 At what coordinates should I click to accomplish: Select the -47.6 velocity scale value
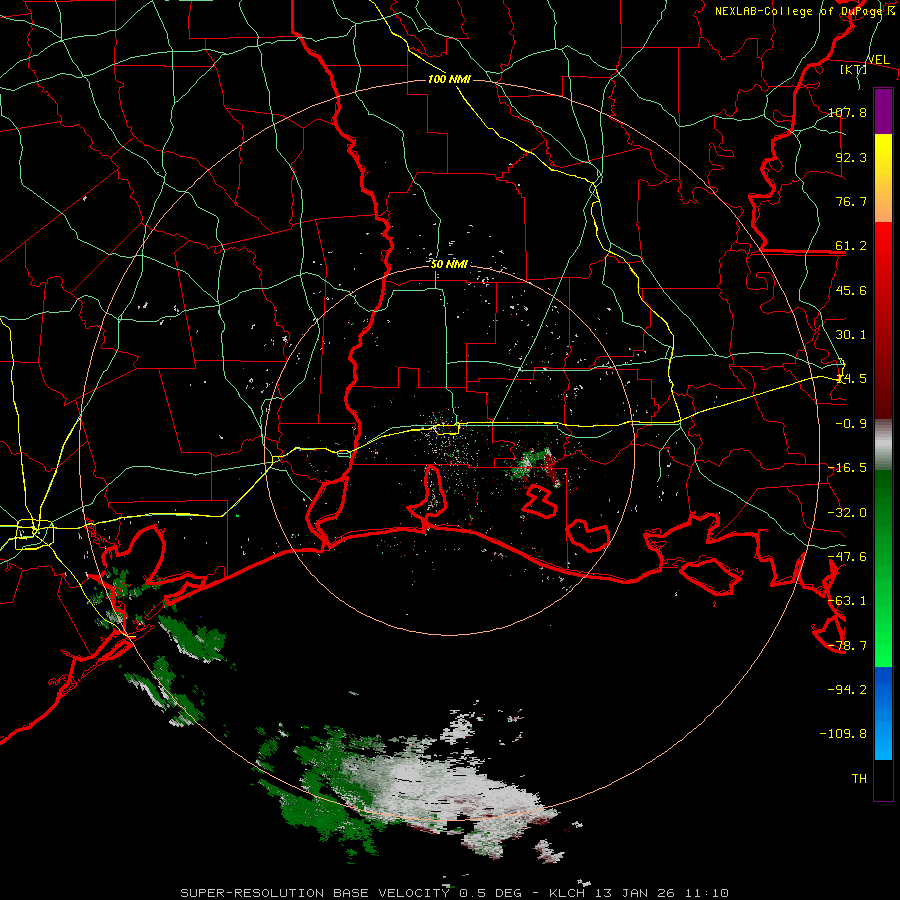pos(847,557)
